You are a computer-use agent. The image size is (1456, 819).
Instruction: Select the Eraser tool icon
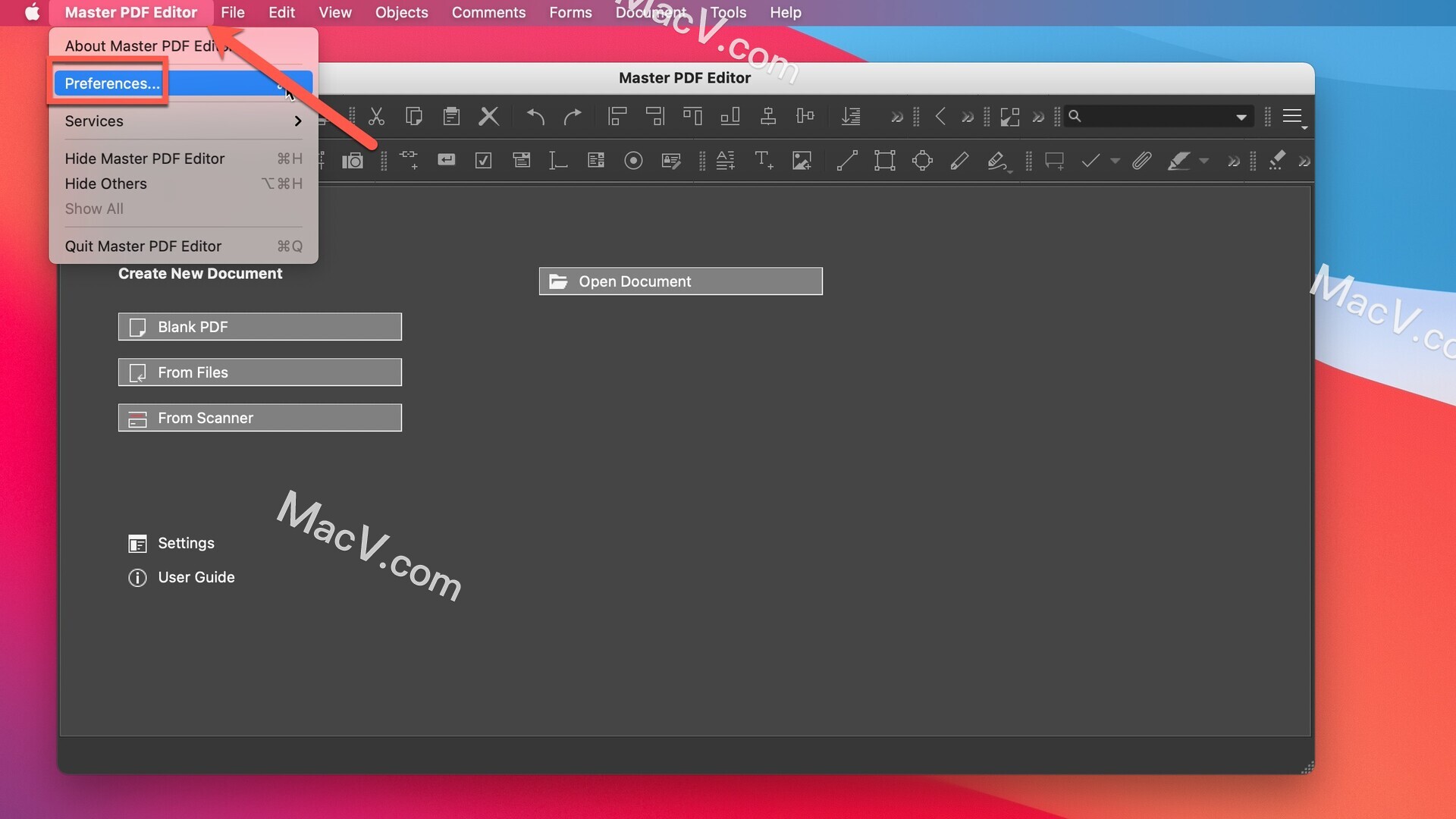tap(1277, 160)
